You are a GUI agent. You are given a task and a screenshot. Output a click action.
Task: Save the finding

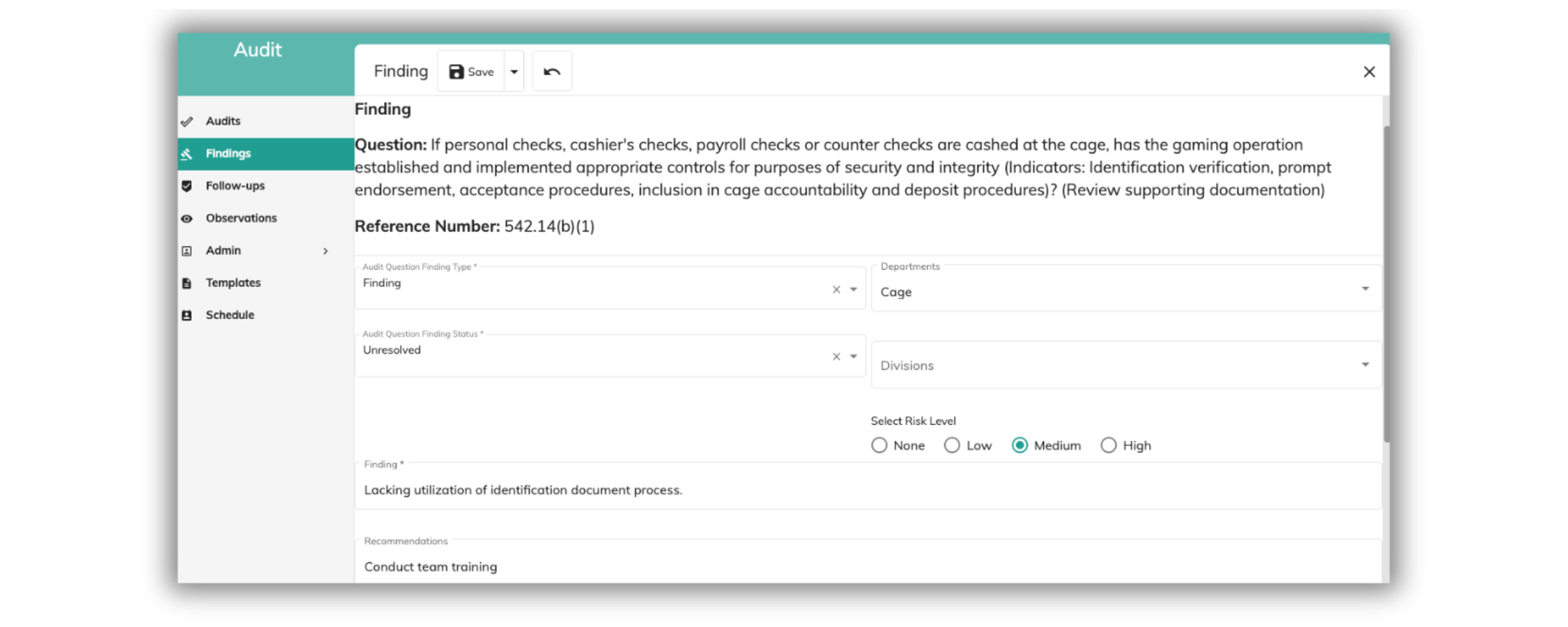(472, 72)
